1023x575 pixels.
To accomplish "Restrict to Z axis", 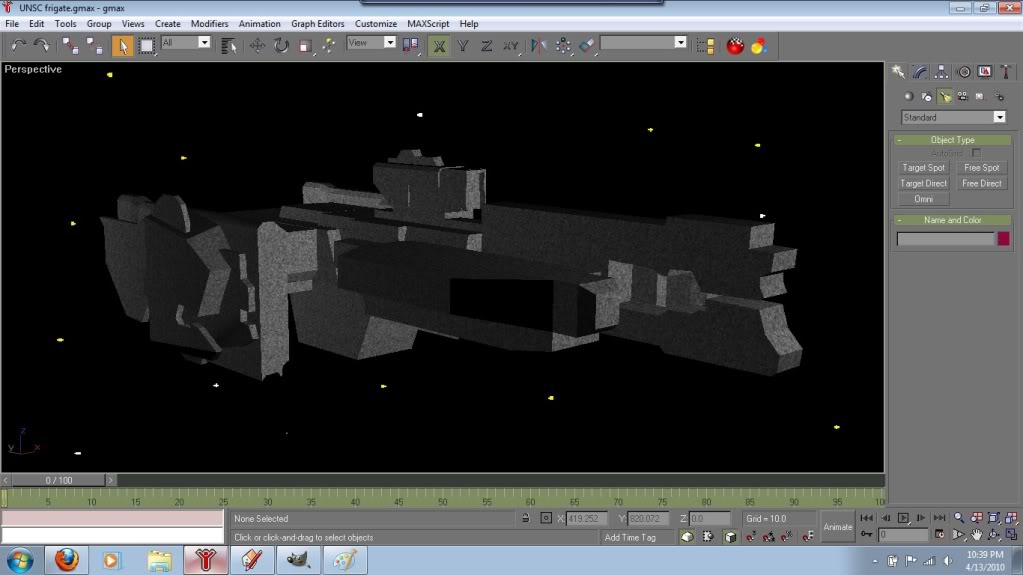I will [x=486, y=46].
